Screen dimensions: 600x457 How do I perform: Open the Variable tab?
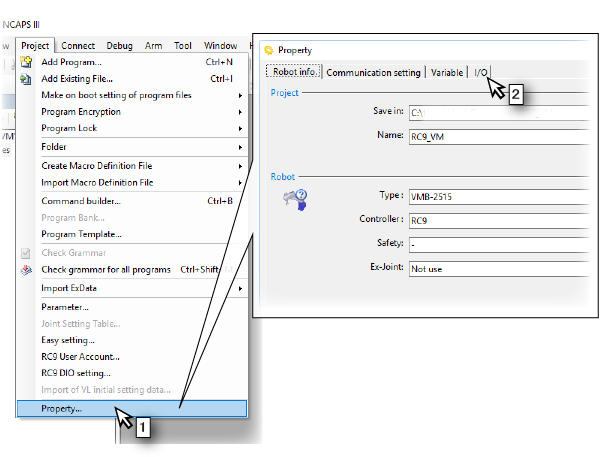[447, 72]
